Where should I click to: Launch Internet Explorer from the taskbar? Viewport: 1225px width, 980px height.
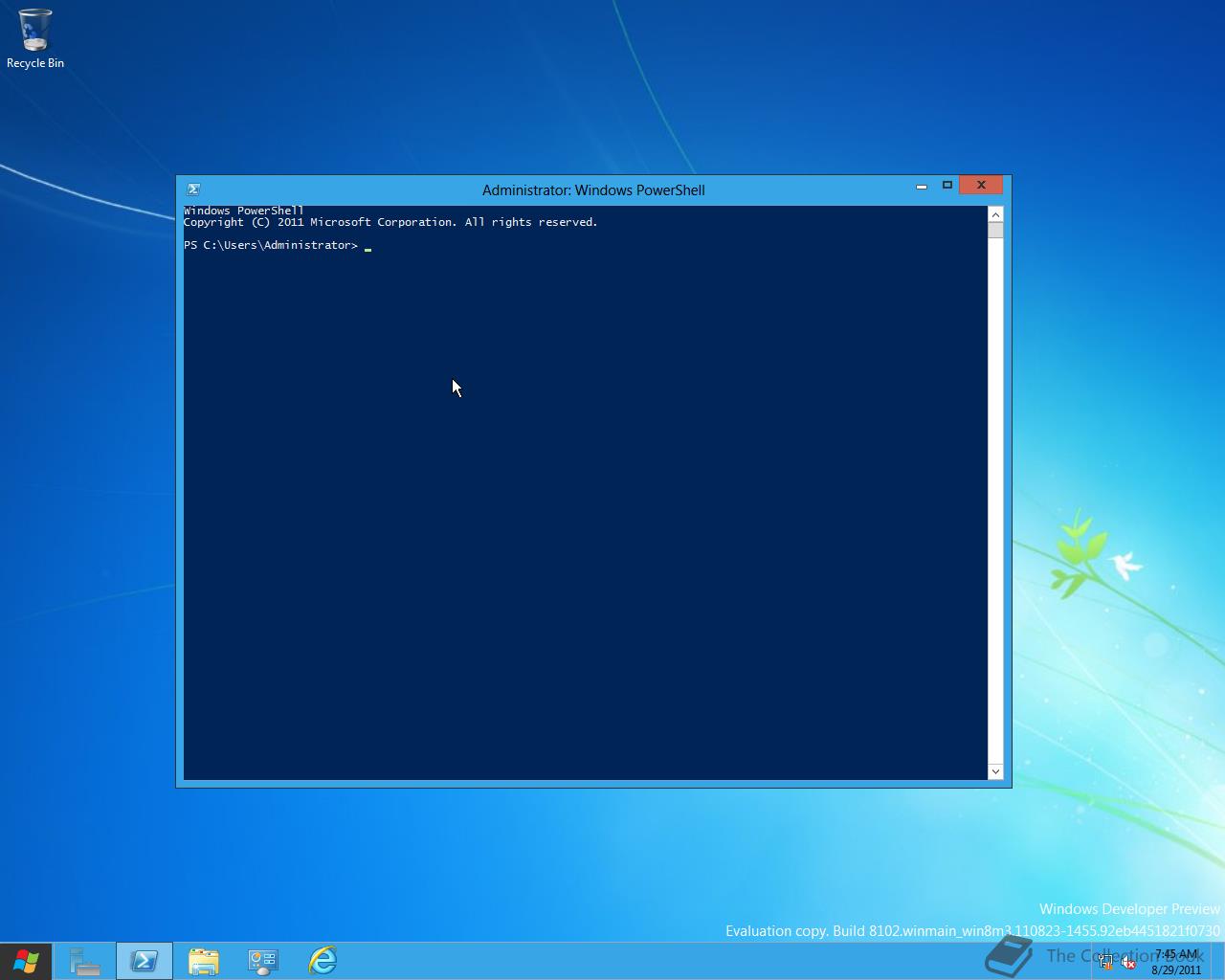tap(323, 961)
